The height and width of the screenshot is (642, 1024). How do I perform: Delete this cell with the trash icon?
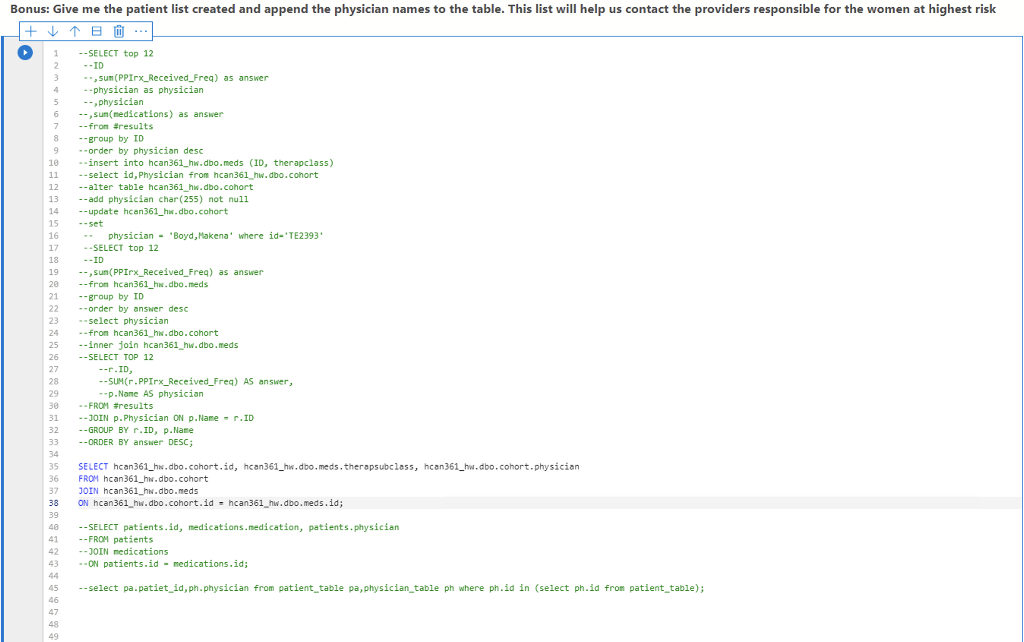point(119,31)
